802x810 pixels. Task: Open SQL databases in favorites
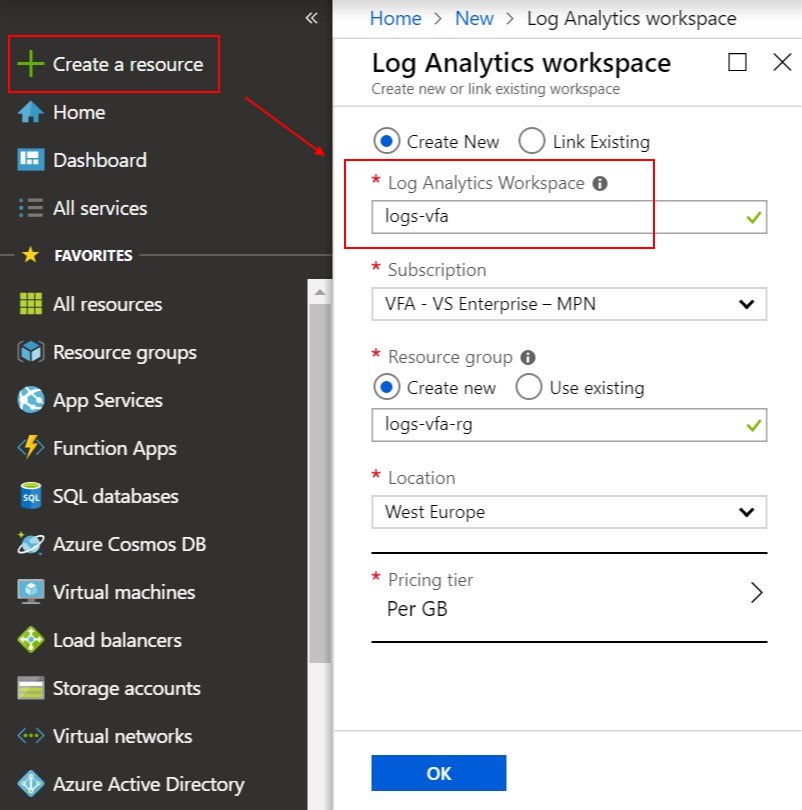[116, 496]
